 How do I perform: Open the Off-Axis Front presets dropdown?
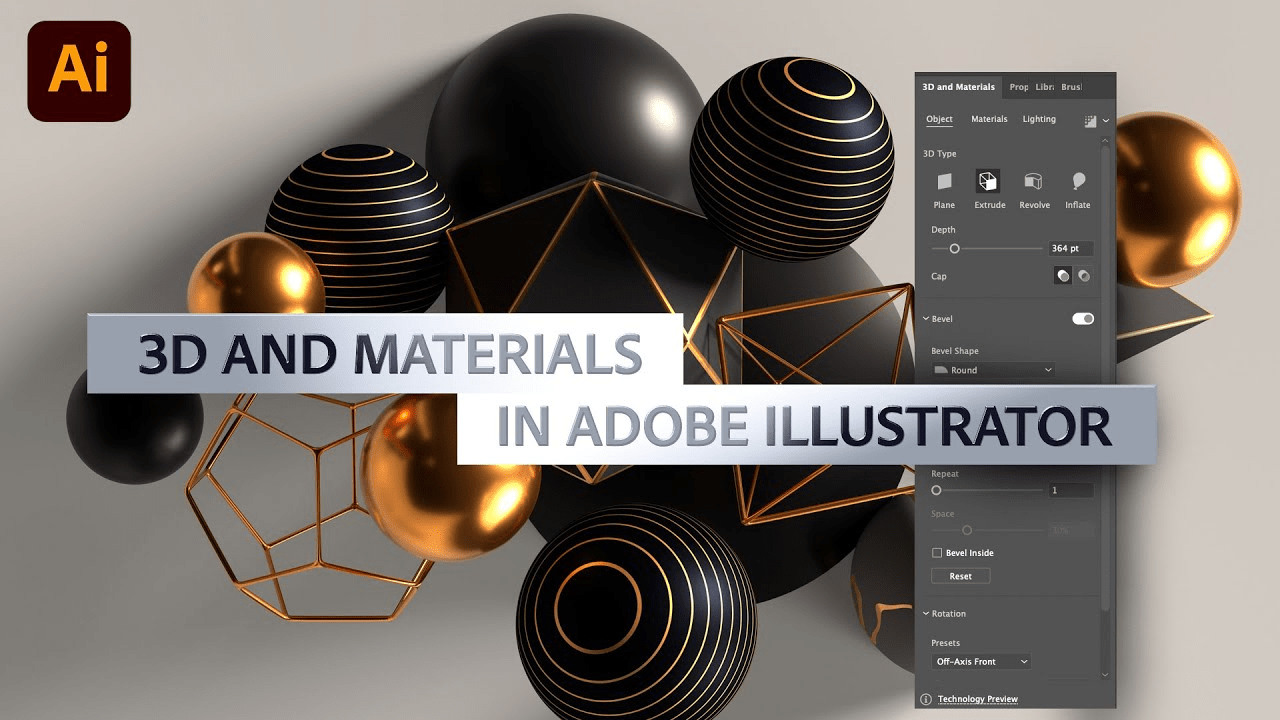(x=981, y=661)
